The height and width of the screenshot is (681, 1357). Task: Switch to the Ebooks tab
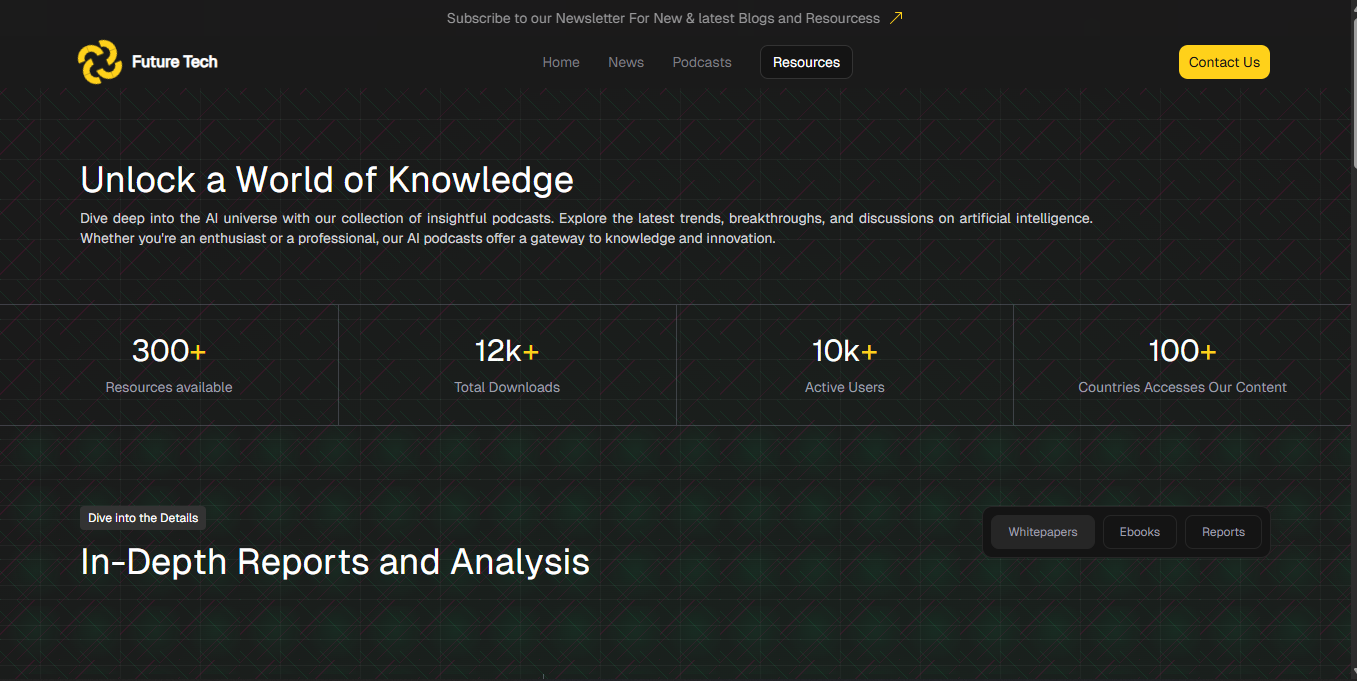pos(1140,532)
